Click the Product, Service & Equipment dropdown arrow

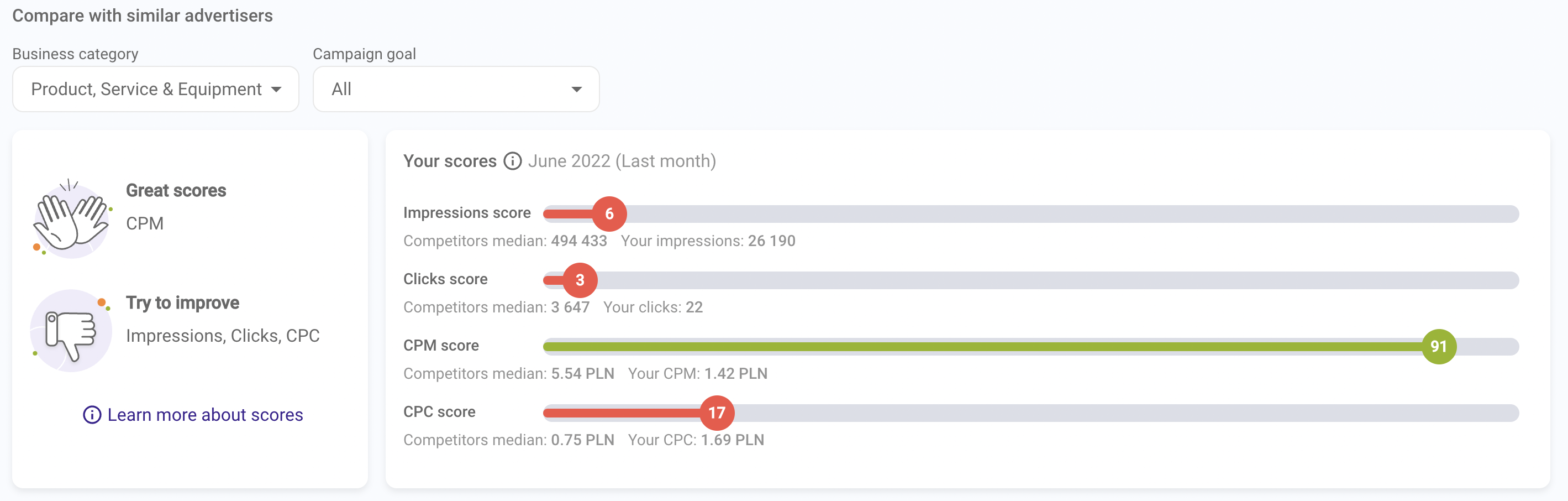click(x=276, y=90)
